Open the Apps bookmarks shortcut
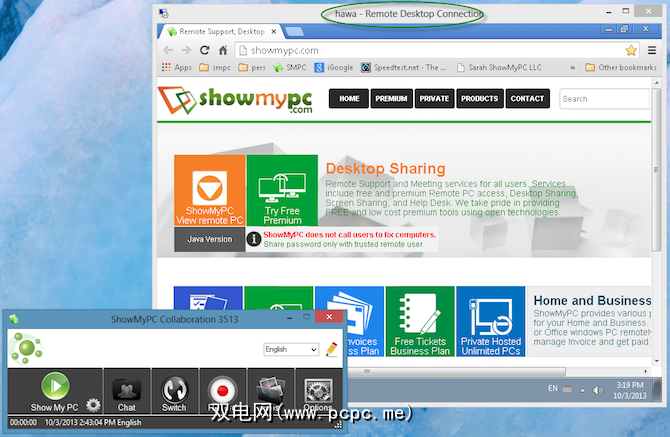 [x=176, y=67]
